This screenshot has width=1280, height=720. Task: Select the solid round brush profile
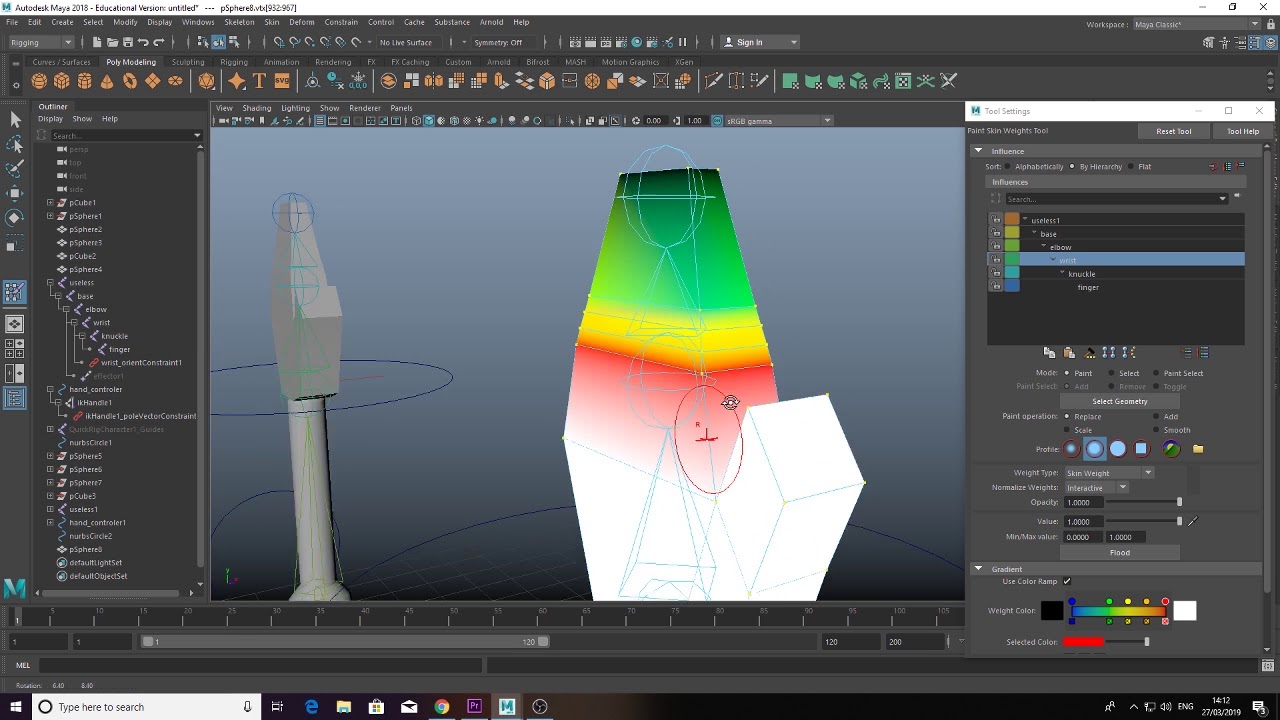pos(1117,449)
